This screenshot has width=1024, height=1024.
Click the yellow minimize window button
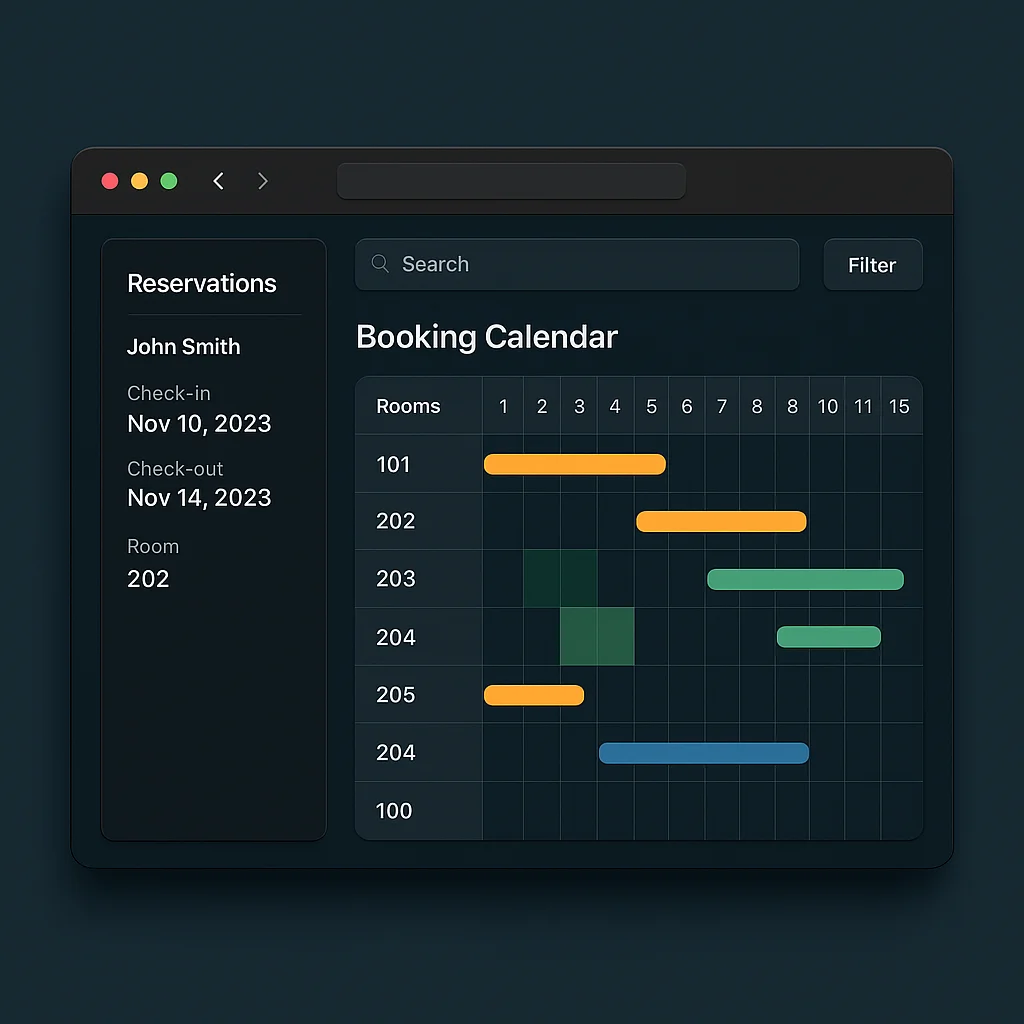tap(140, 181)
